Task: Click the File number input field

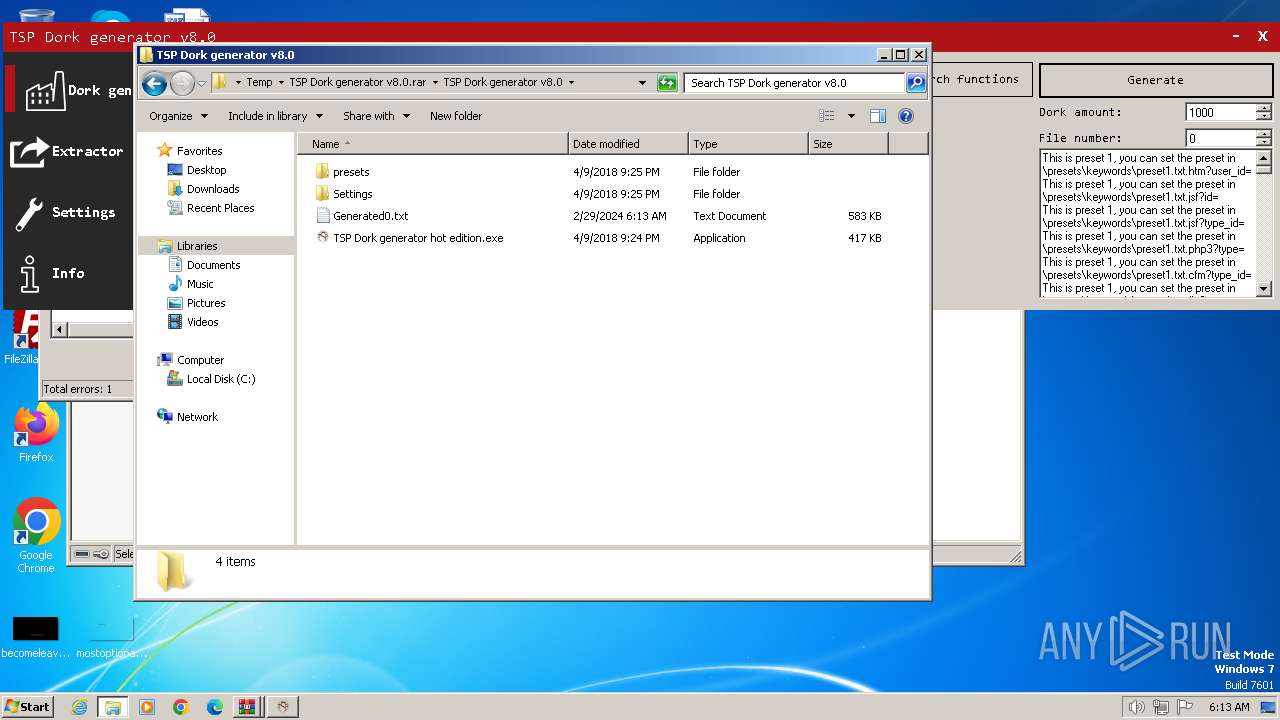Action: click(x=1220, y=139)
